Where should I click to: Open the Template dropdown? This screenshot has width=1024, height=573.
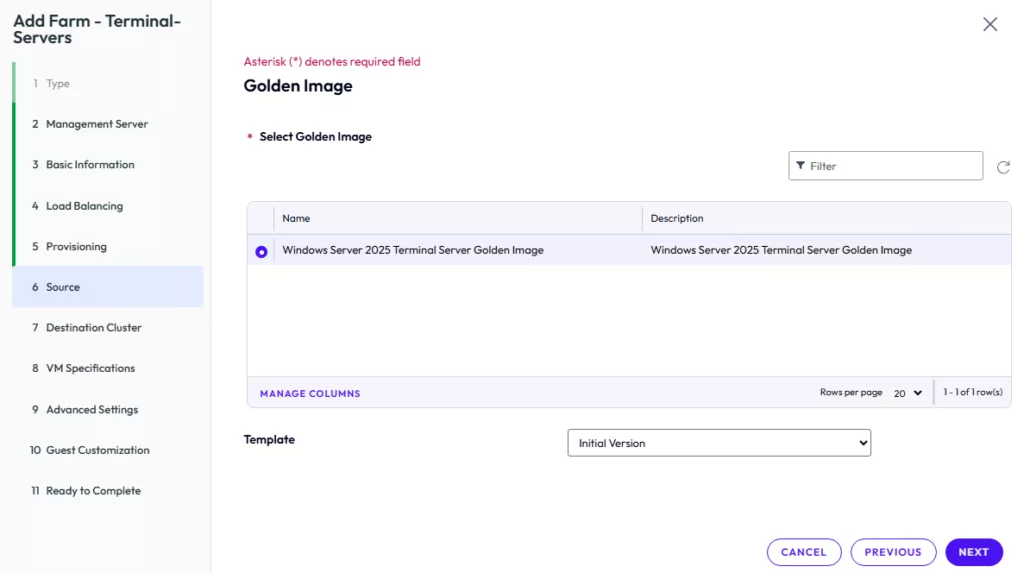click(x=718, y=443)
